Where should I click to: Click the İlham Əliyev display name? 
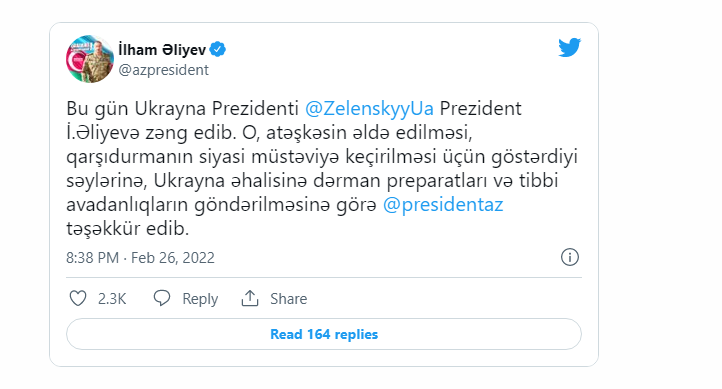click(x=162, y=49)
